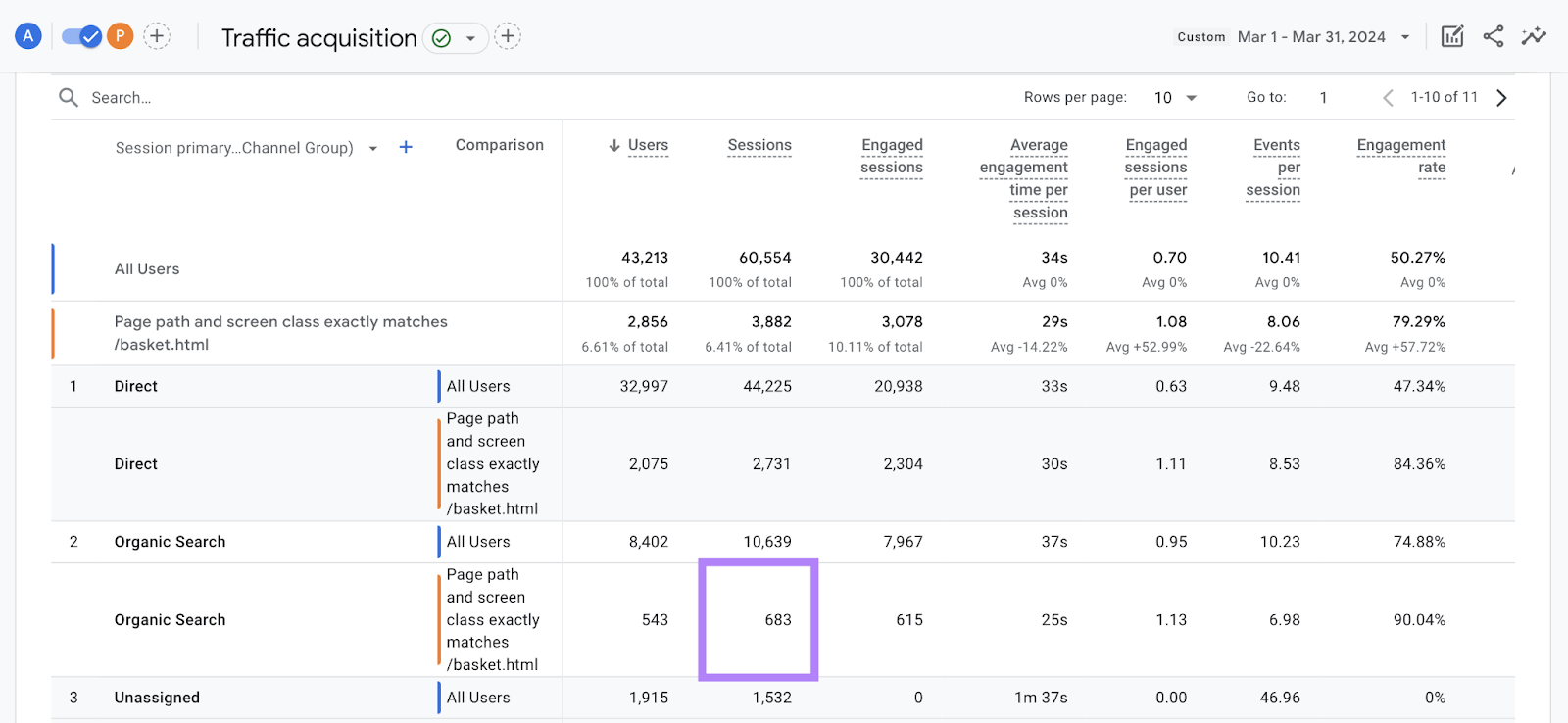Open the Rows per page dropdown
The image size is (1568, 723).
click(1175, 98)
